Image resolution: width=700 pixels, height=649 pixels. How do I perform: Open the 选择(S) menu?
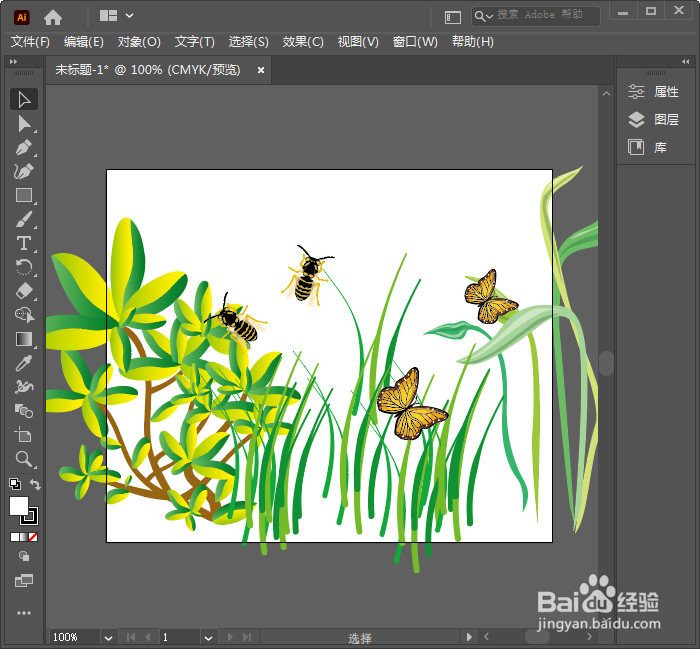(249, 42)
